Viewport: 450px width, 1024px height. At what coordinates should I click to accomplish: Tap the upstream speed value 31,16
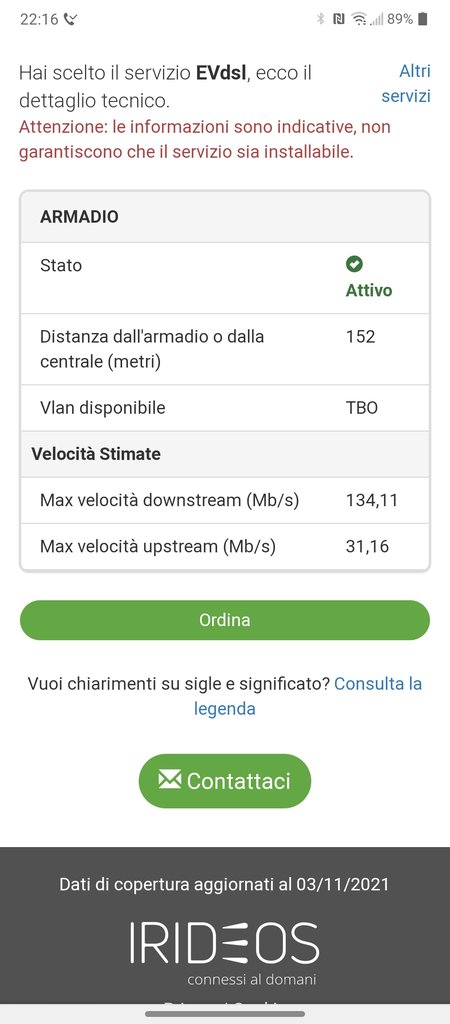point(367,546)
